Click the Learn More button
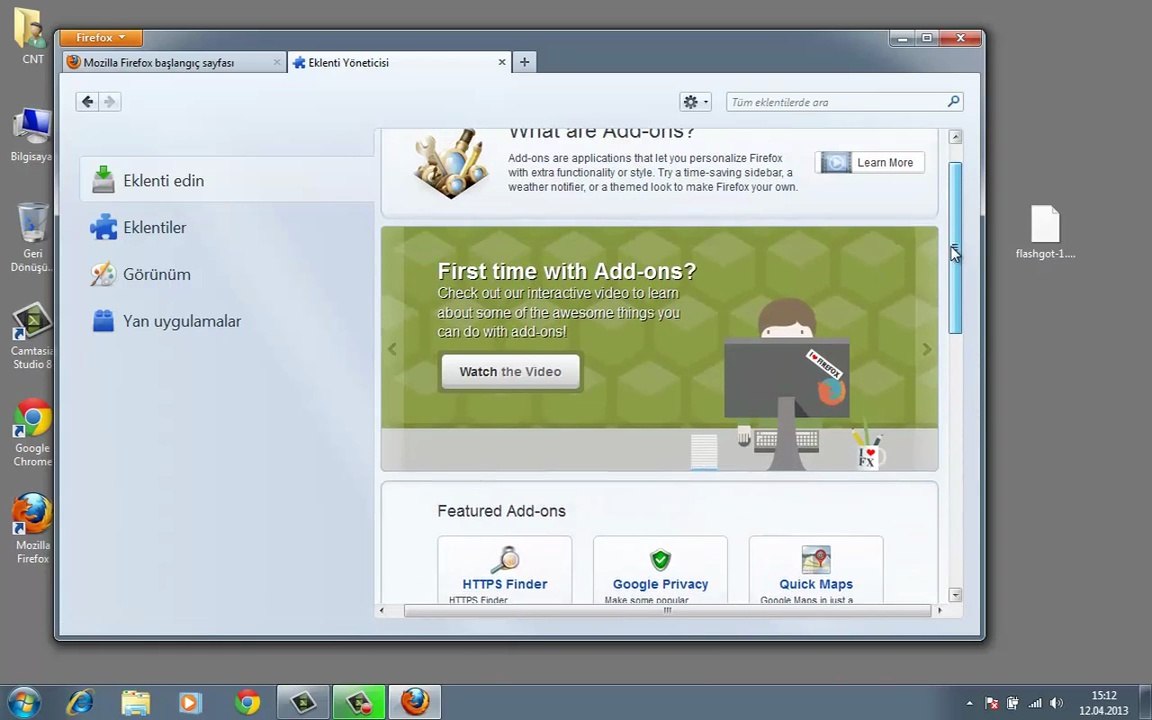 870,162
